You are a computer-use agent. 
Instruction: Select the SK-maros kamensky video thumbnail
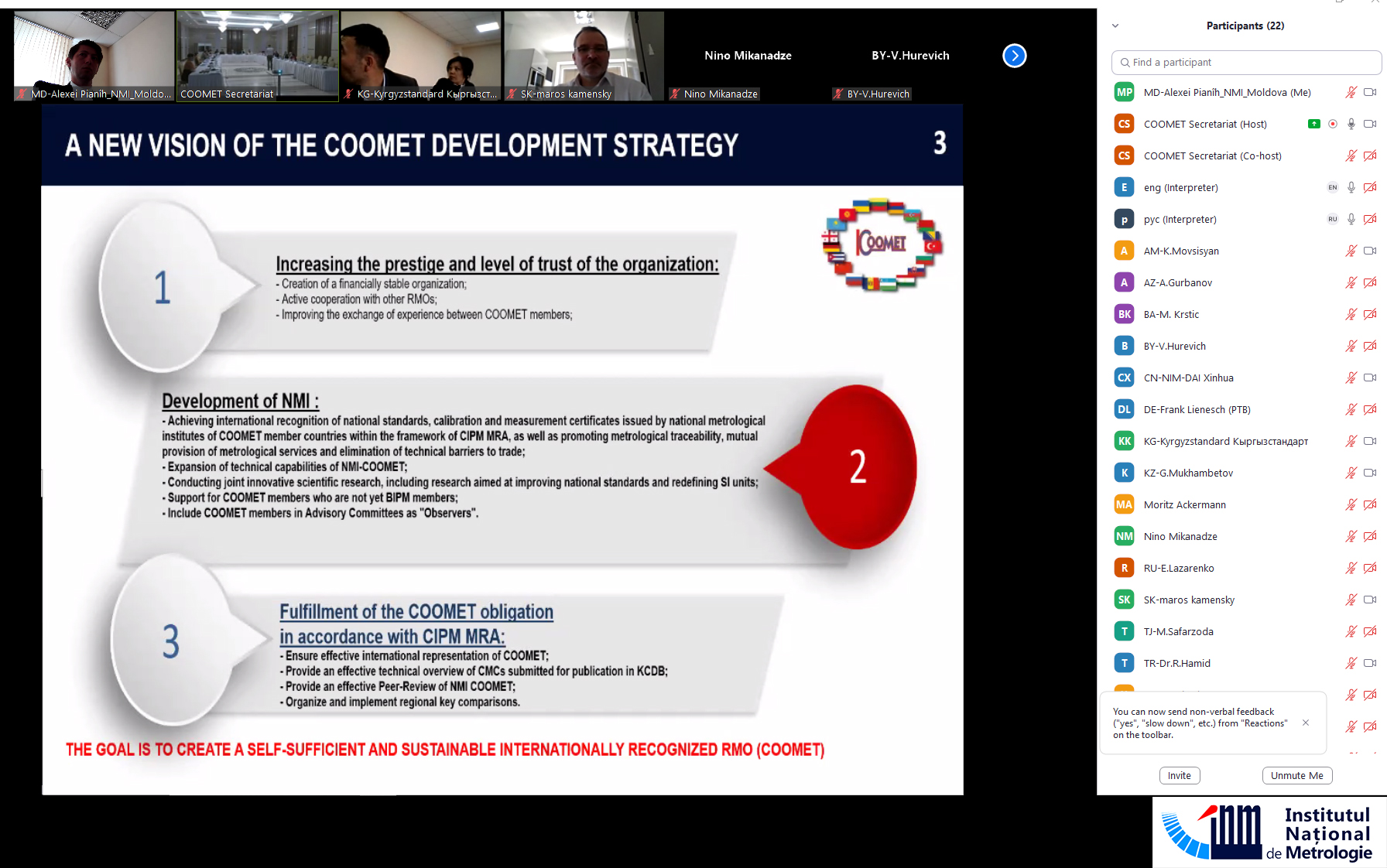[584, 56]
